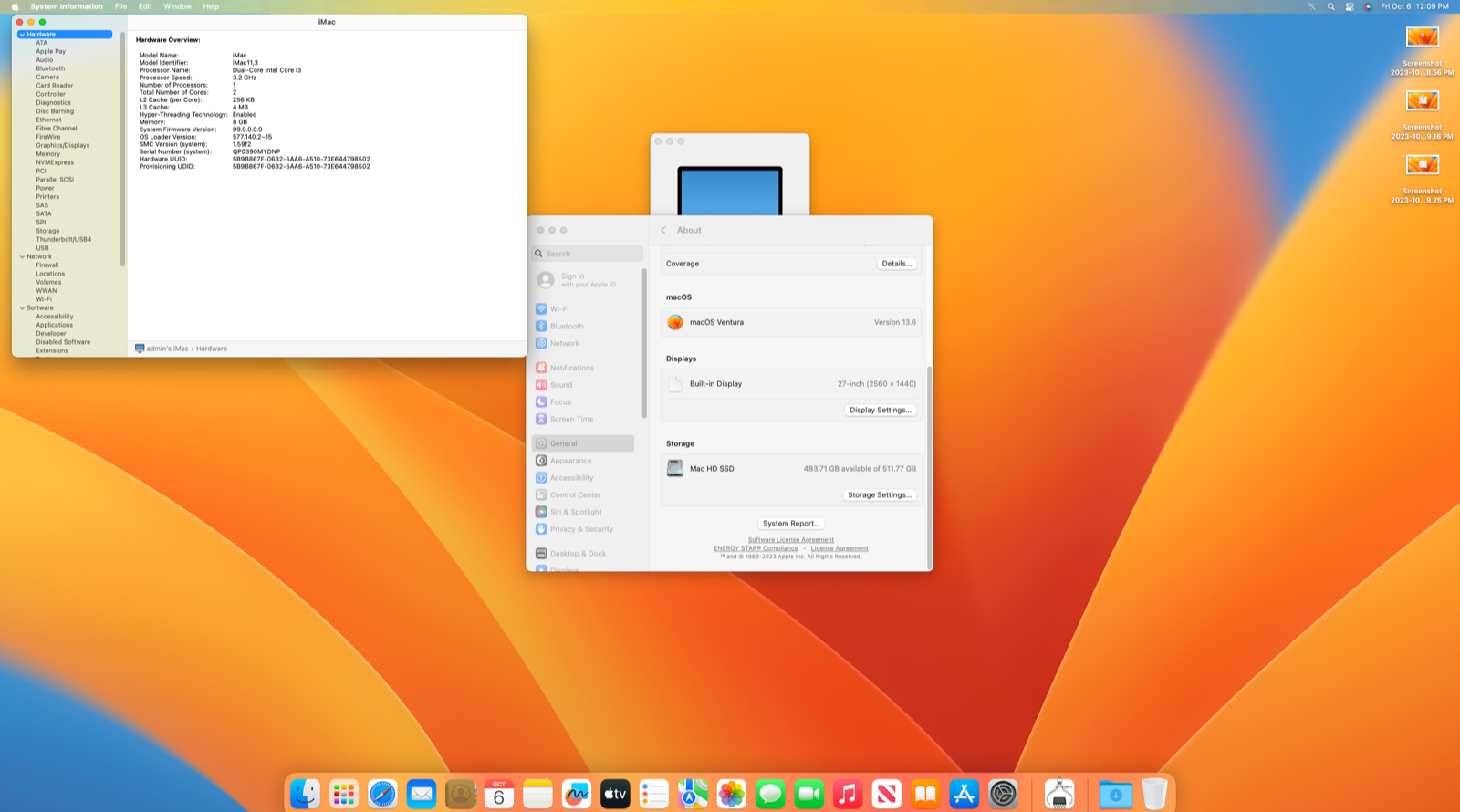Launch Safari from the Dock
Screen dimensions: 1460x812
382,794
